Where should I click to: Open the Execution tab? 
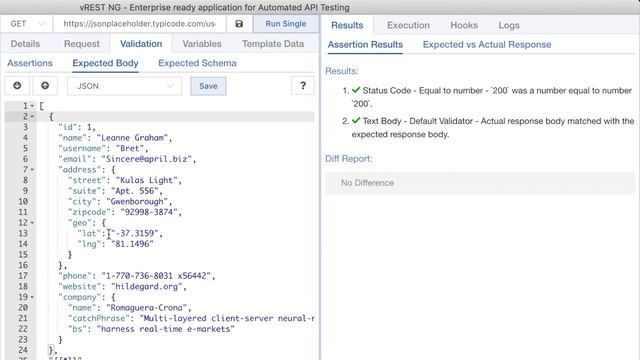(408, 25)
